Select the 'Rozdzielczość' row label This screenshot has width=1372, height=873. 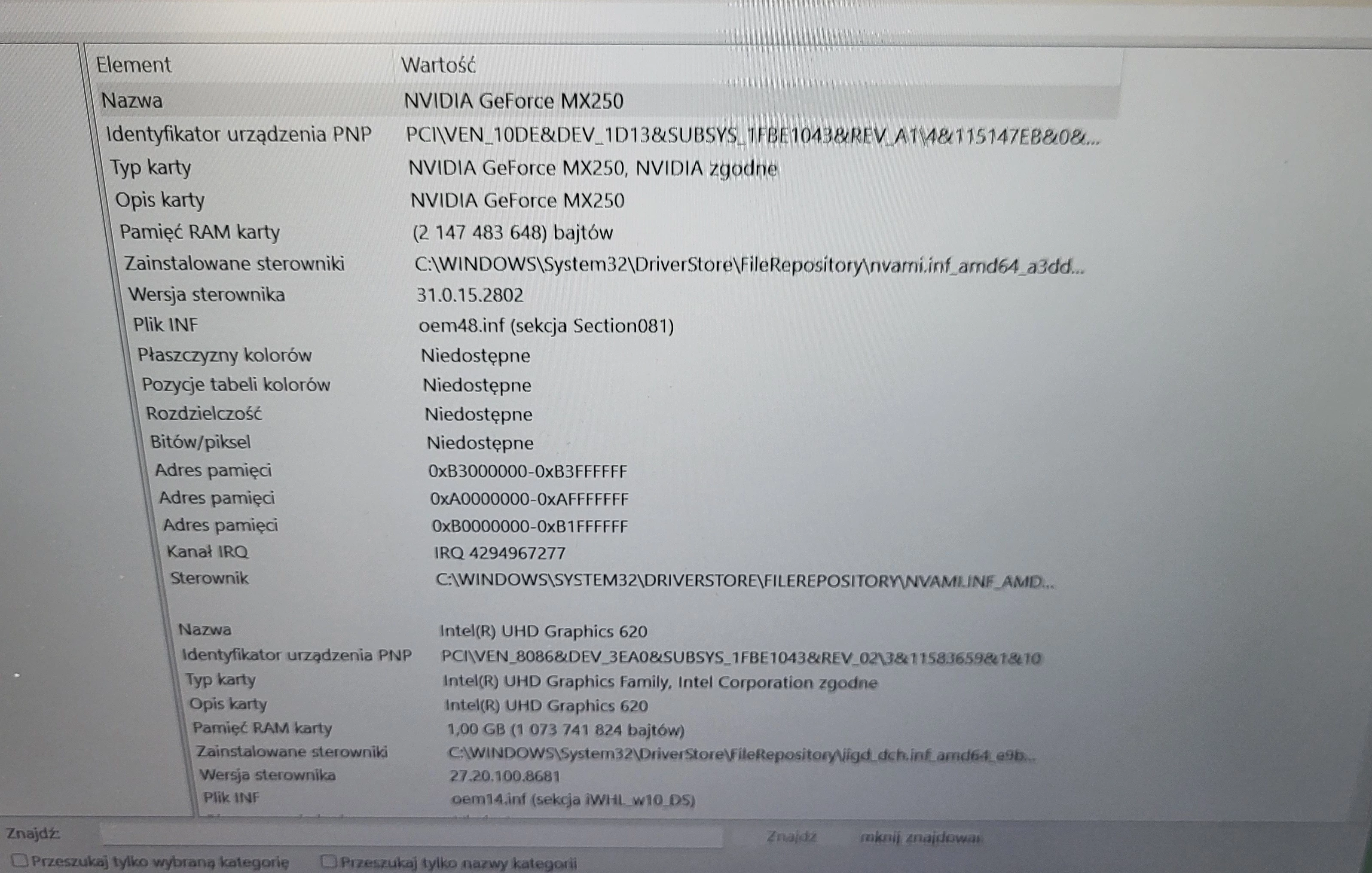pyautogui.click(x=204, y=413)
